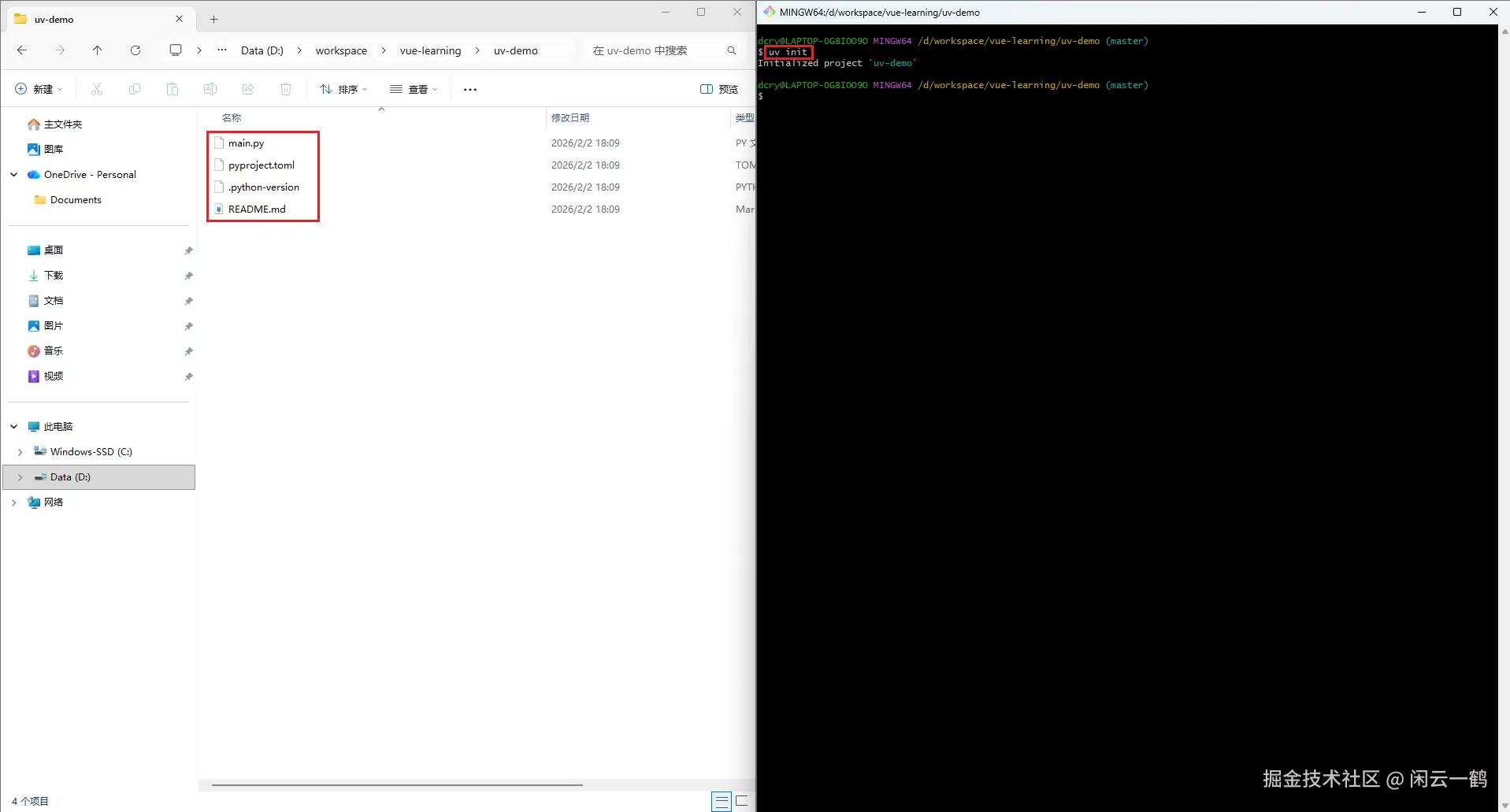This screenshot has height=812, width=1510.
Task: Click the search magnifier icon
Action: point(732,50)
